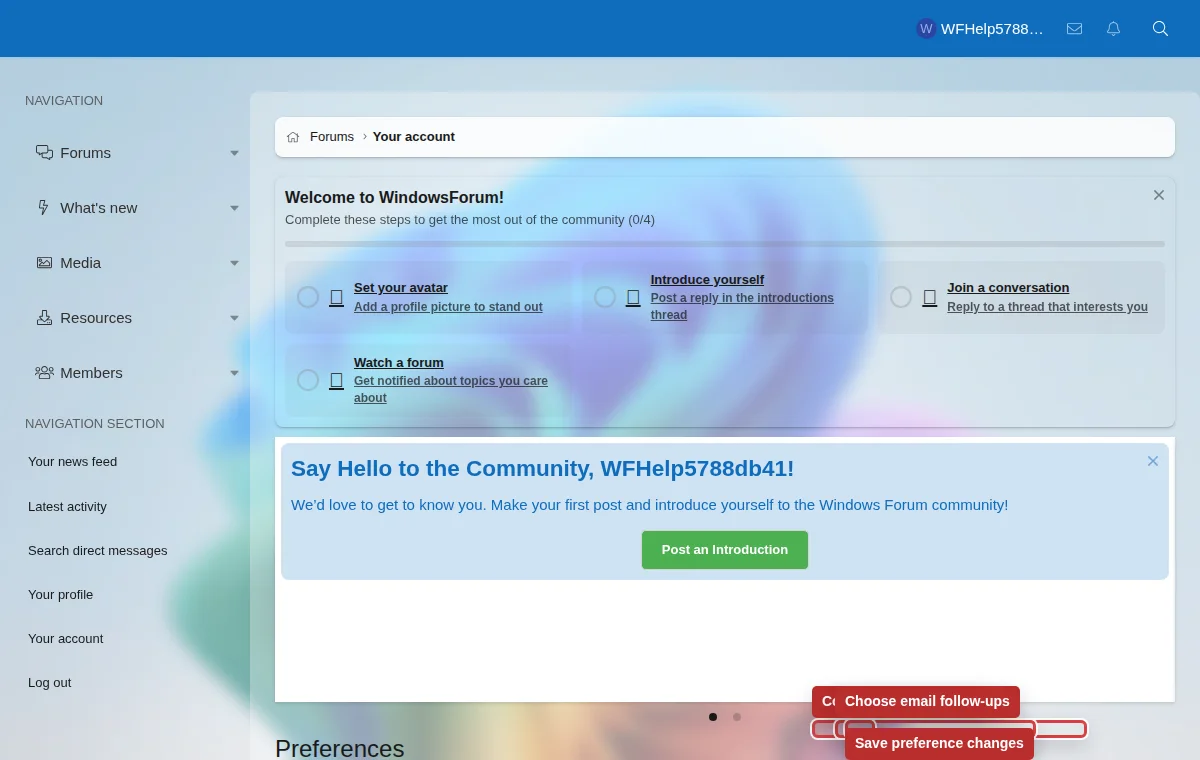This screenshot has height=760, width=1200.
Task: Toggle the Join a conversation step circle
Action: [x=901, y=297]
